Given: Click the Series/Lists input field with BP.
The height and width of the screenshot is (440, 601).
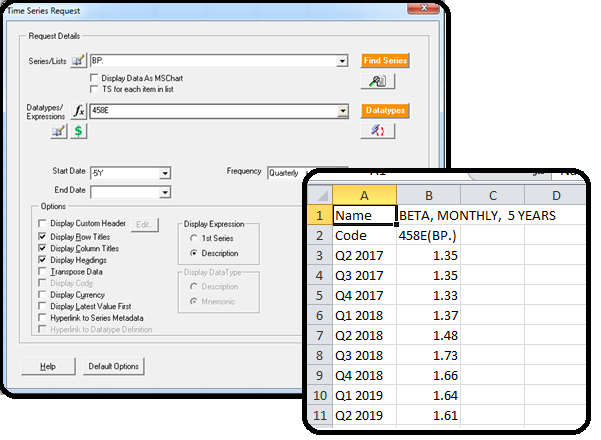Looking at the screenshot, I should 212,61.
